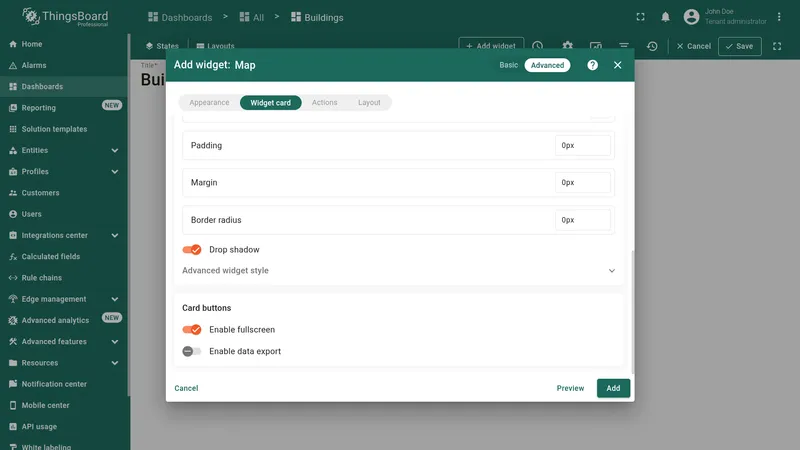Open the Alarms sidebar item
The width and height of the screenshot is (800, 450).
(x=34, y=65)
